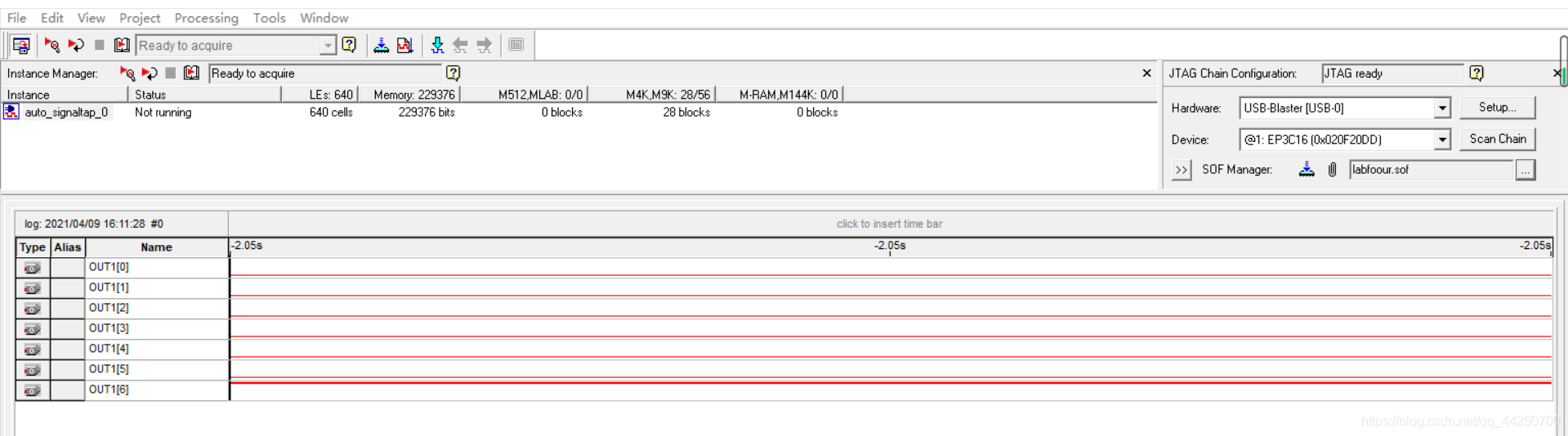
Task: Click the OUT1[6] signal type icon
Action: click(32, 390)
